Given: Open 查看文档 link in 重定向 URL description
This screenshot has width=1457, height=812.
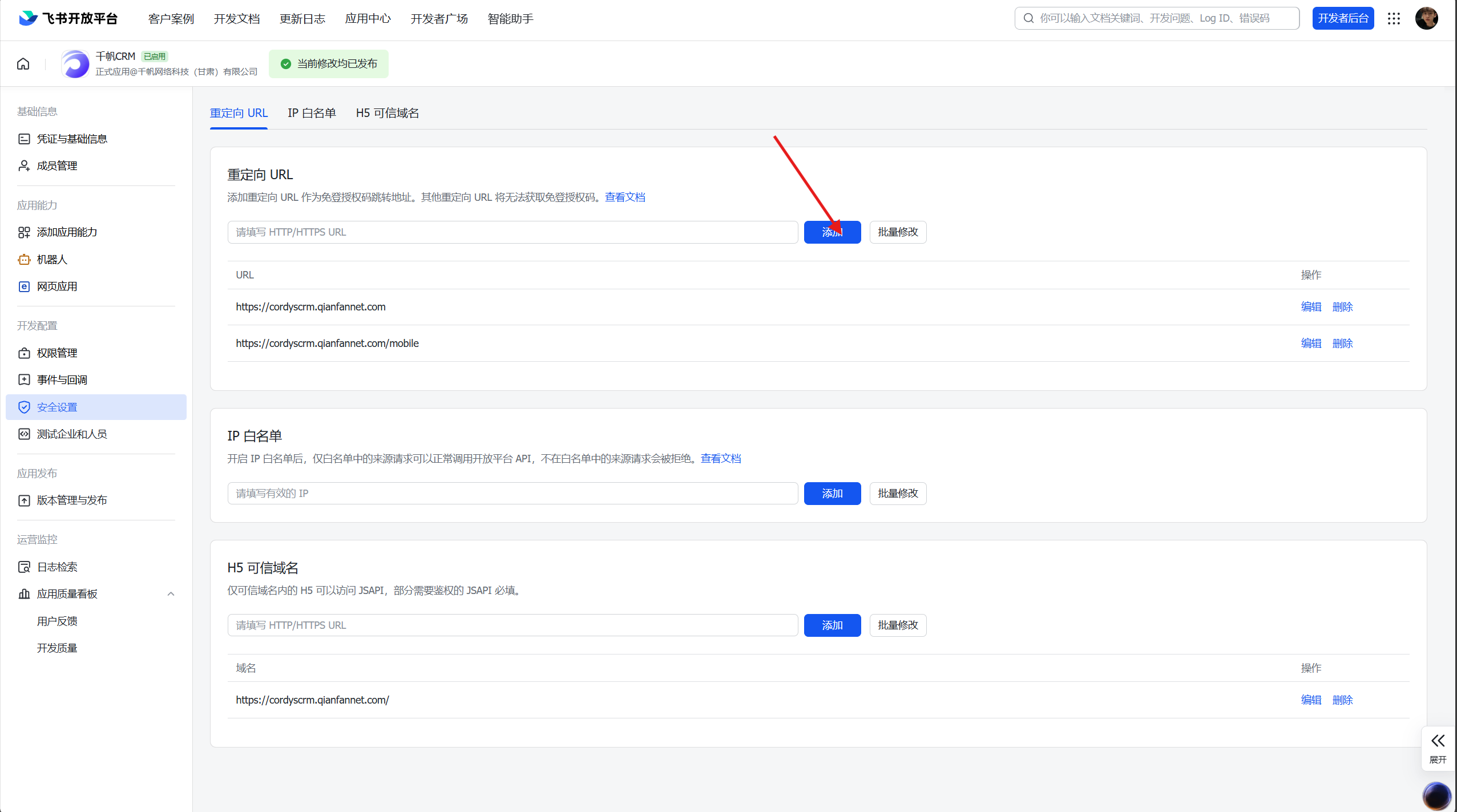Looking at the screenshot, I should (624, 197).
